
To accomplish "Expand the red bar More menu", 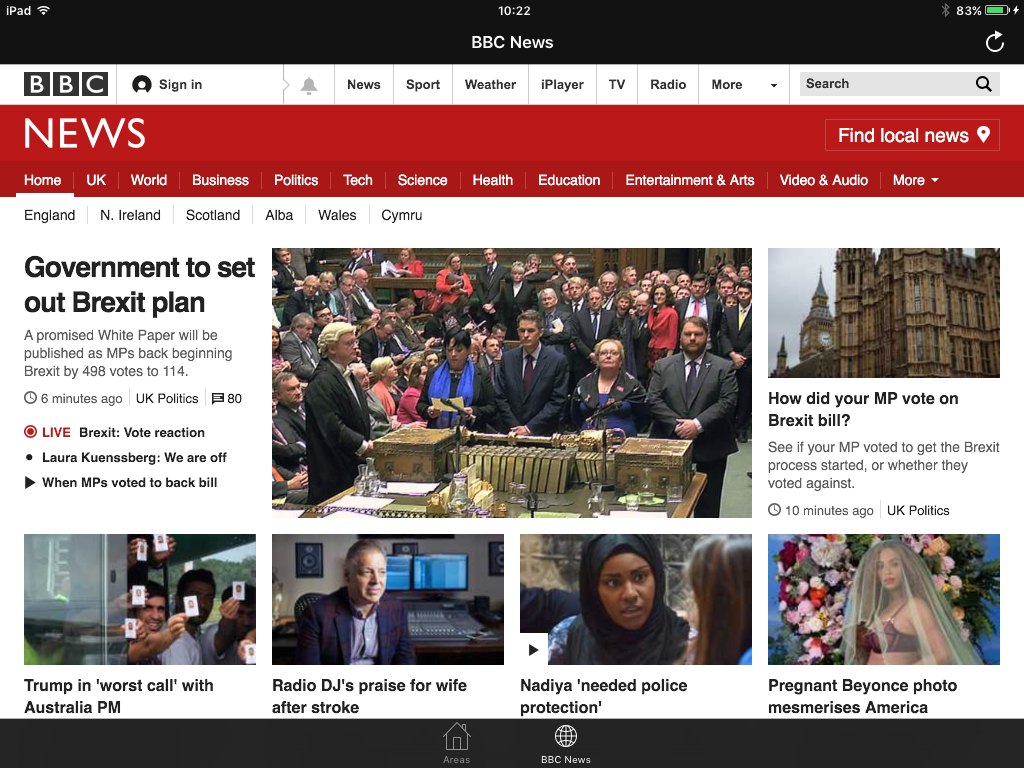I will click(x=915, y=180).
